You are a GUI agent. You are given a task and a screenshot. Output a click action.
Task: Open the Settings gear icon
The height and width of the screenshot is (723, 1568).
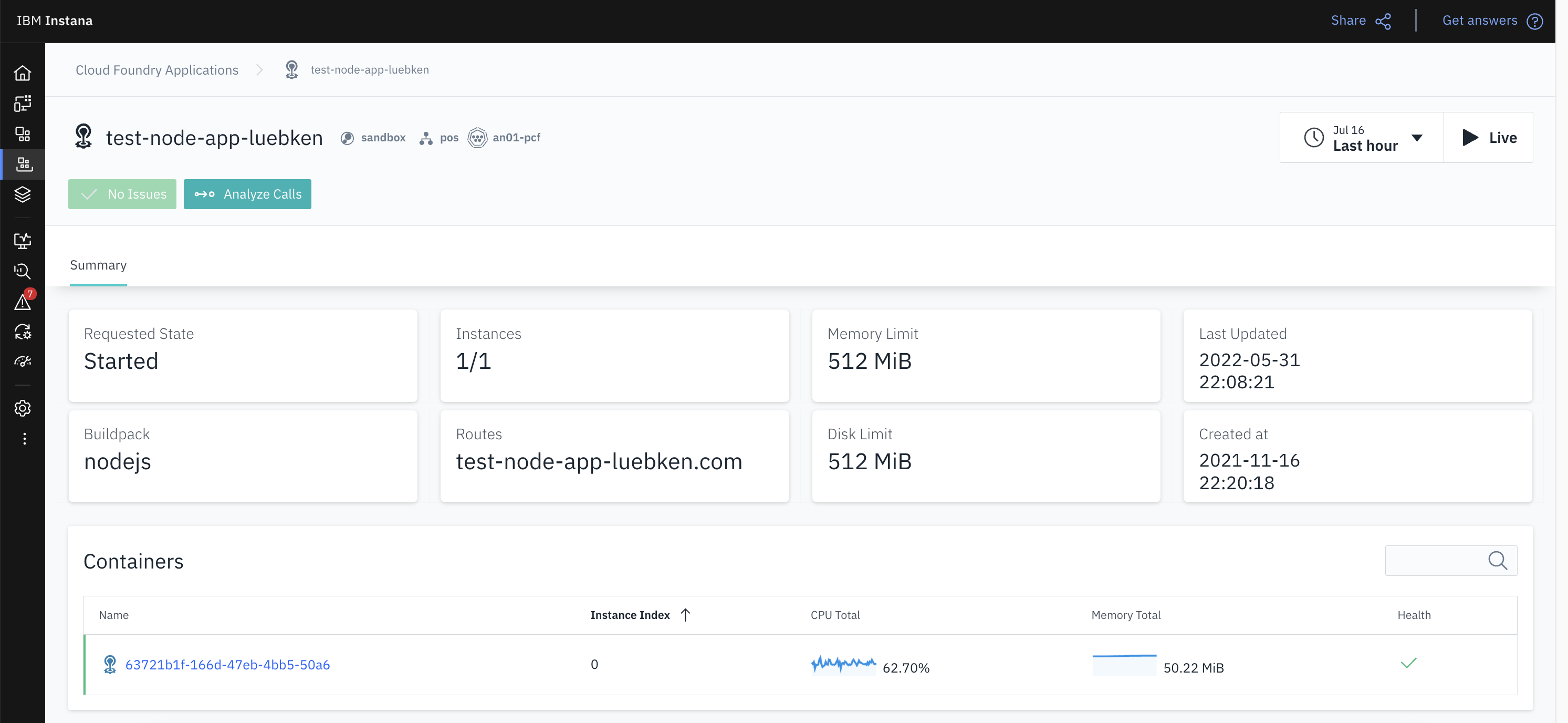coord(23,408)
